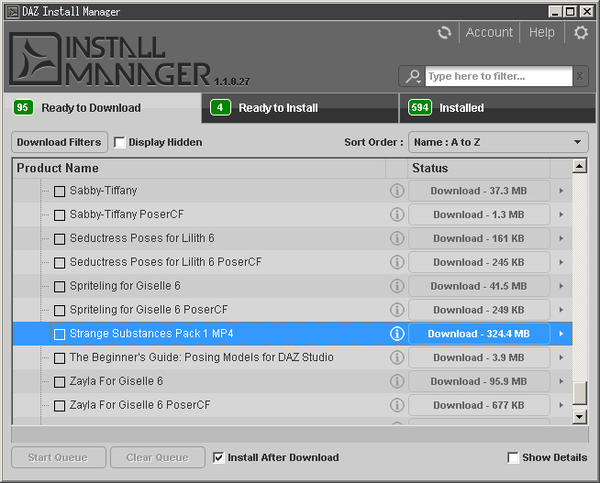Open the Help menu

(541, 33)
